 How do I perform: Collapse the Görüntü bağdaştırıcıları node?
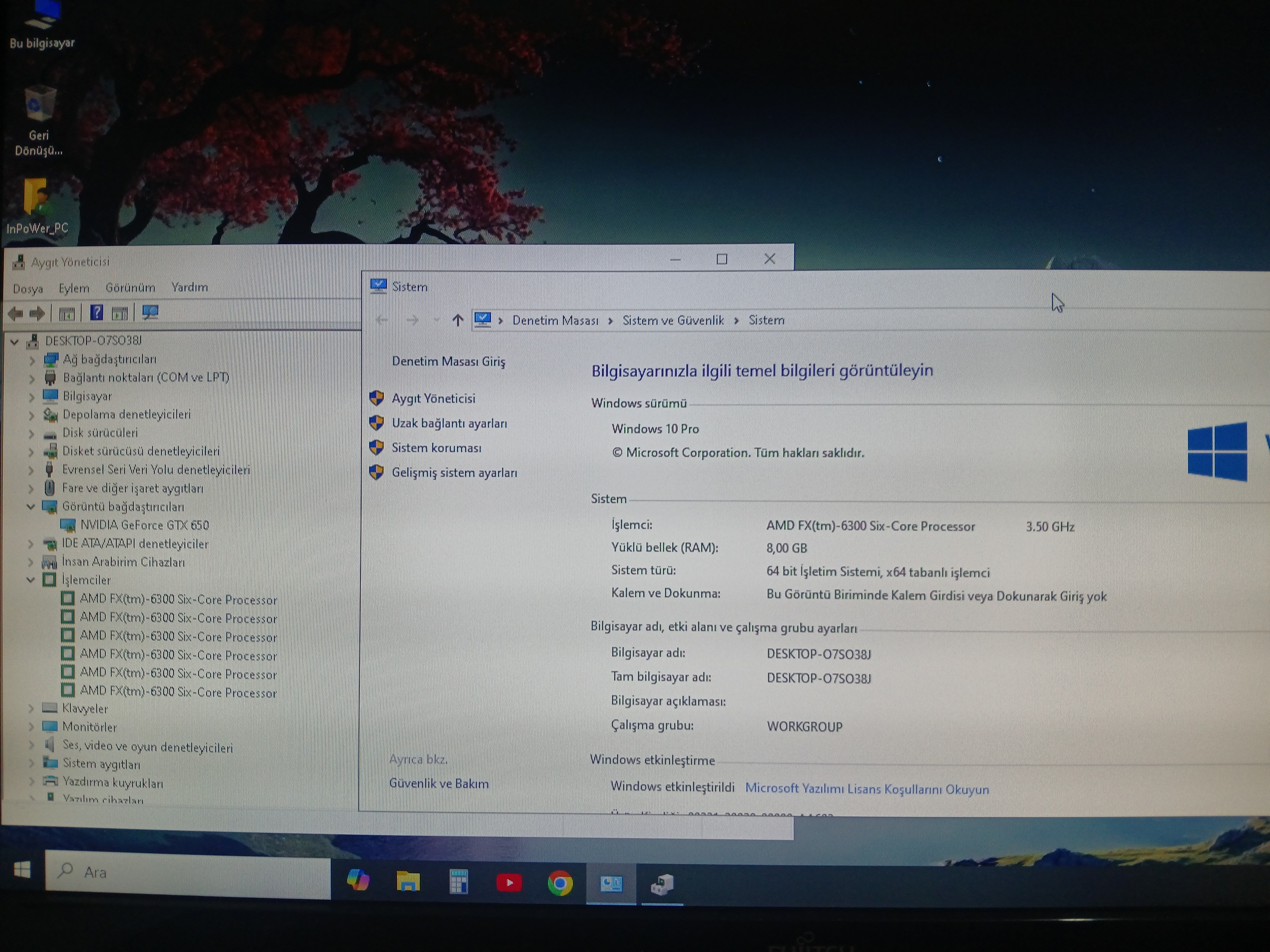31,507
